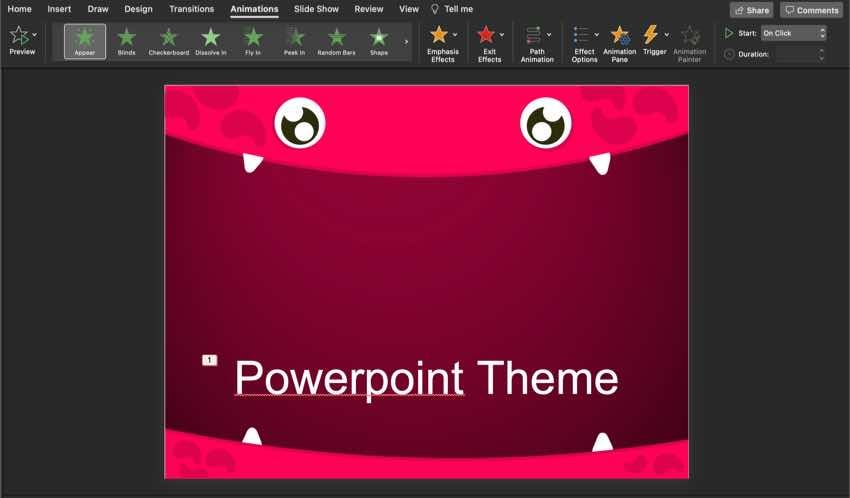Image resolution: width=850 pixels, height=498 pixels.
Task: Switch to the Transitions tab
Action: 191,9
